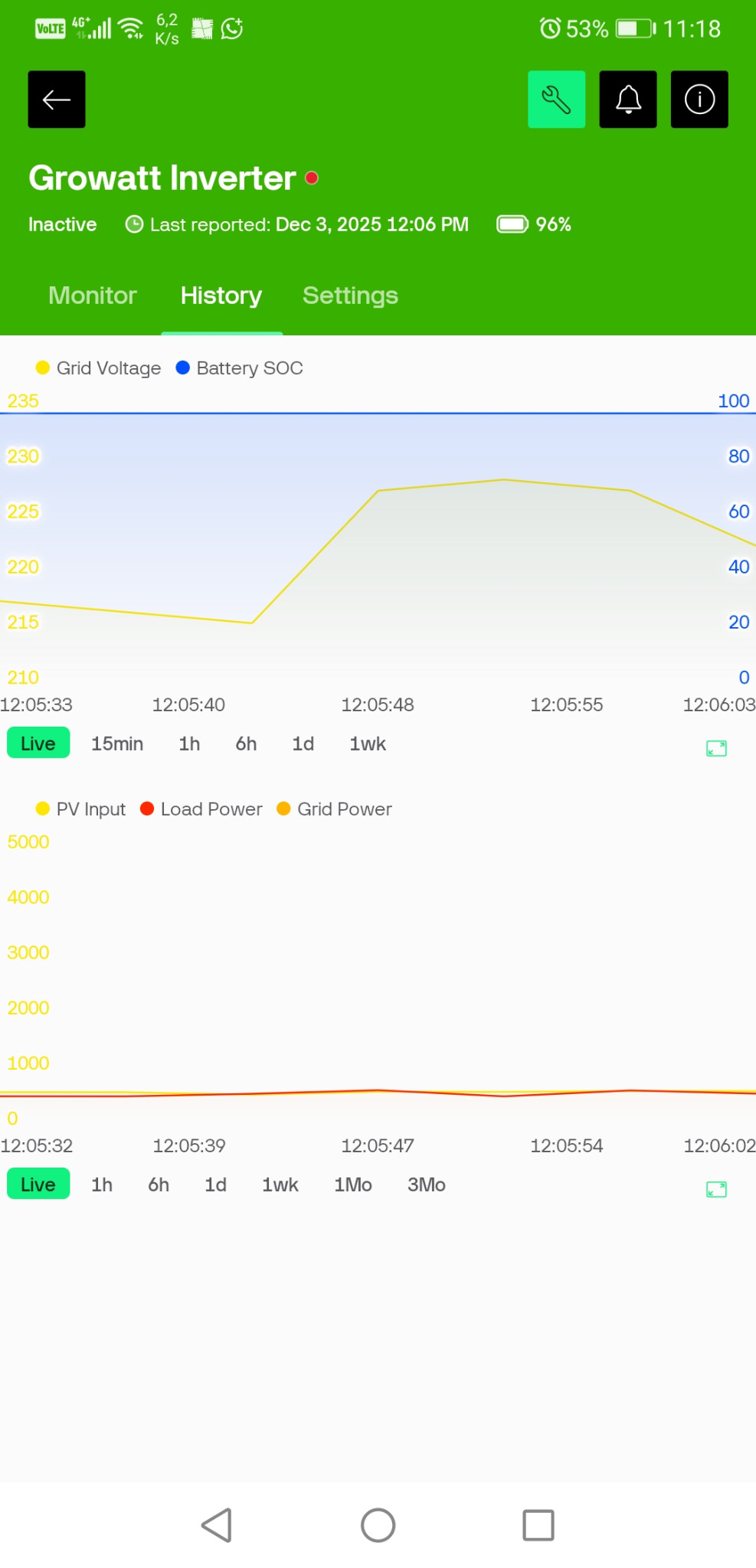Image resolution: width=756 pixels, height=1568 pixels.
Task: Tap the Android home navigation button
Action: [x=378, y=1525]
